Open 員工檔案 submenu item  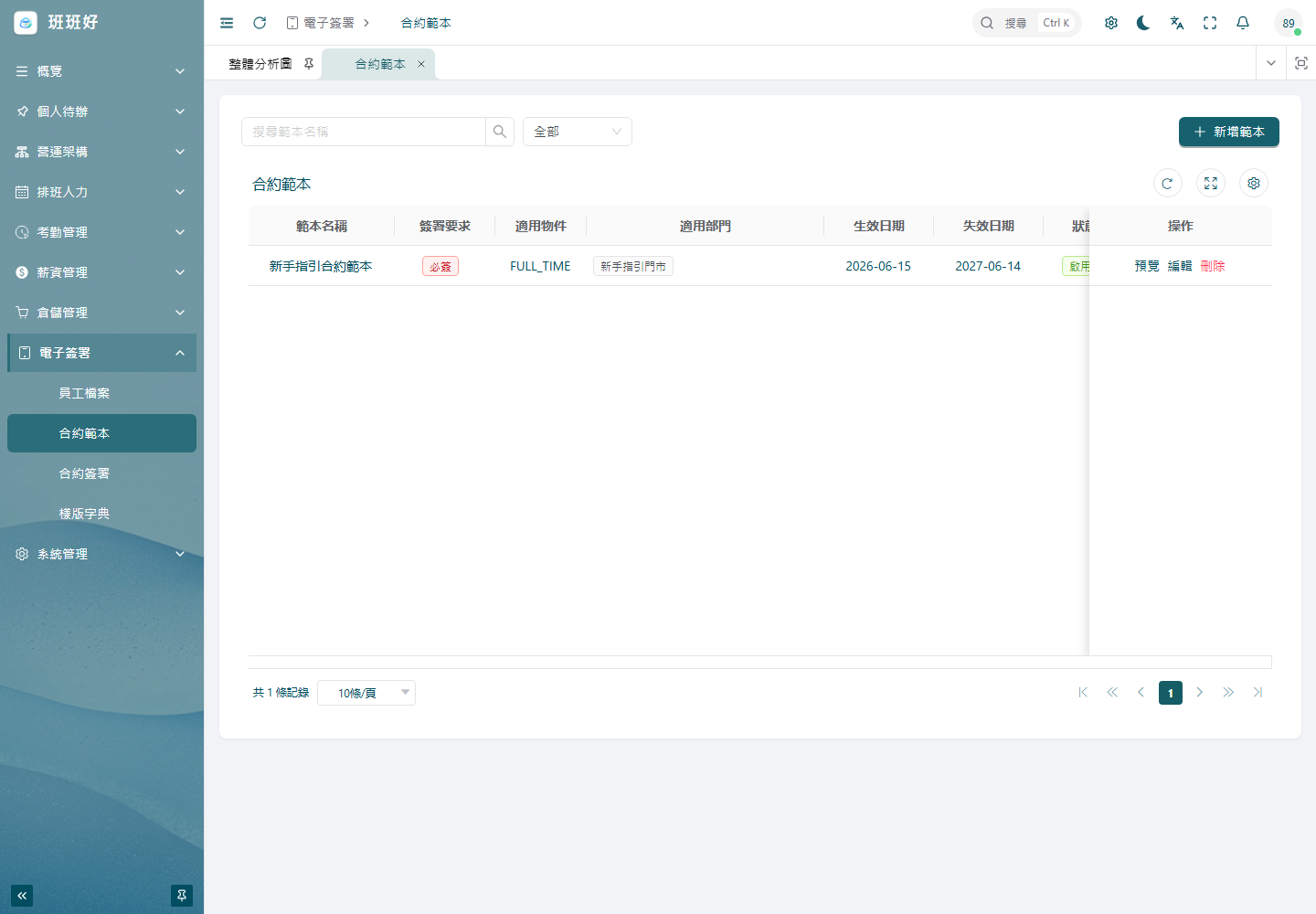(x=101, y=393)
